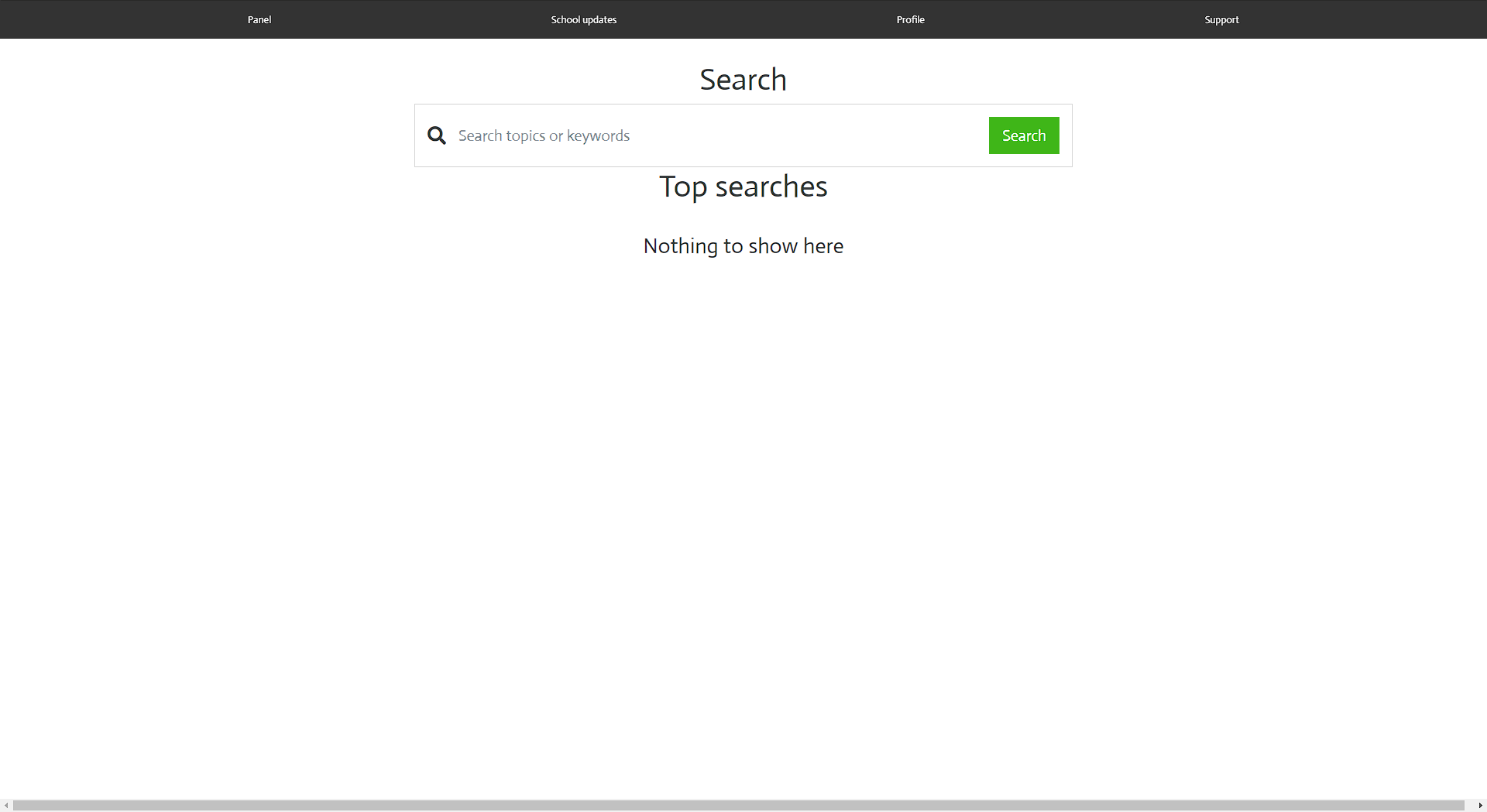Click the 'Nothing to show here' message
Image resolution: width=1487 pixels, height=812 pixels.
[x=743, y=246]
